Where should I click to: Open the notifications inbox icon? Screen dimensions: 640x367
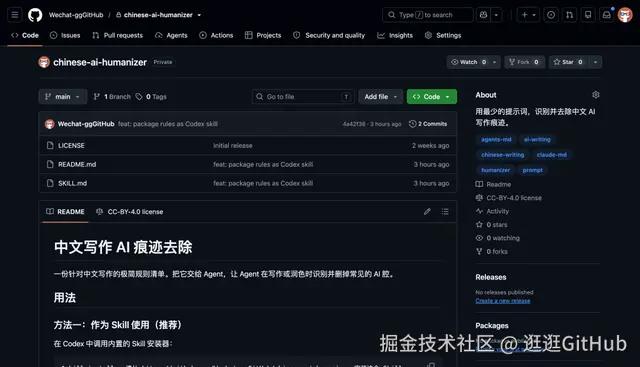pyautogui.click(x=607, y=15)
